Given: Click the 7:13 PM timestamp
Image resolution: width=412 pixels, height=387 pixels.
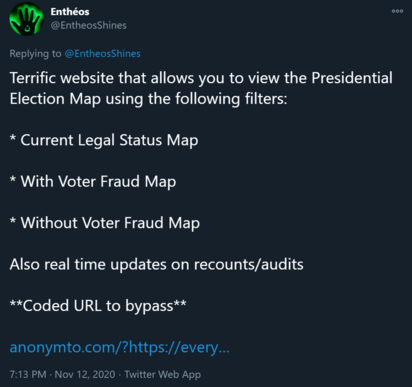Looking at the screenshot, I should tap(28, 374).
